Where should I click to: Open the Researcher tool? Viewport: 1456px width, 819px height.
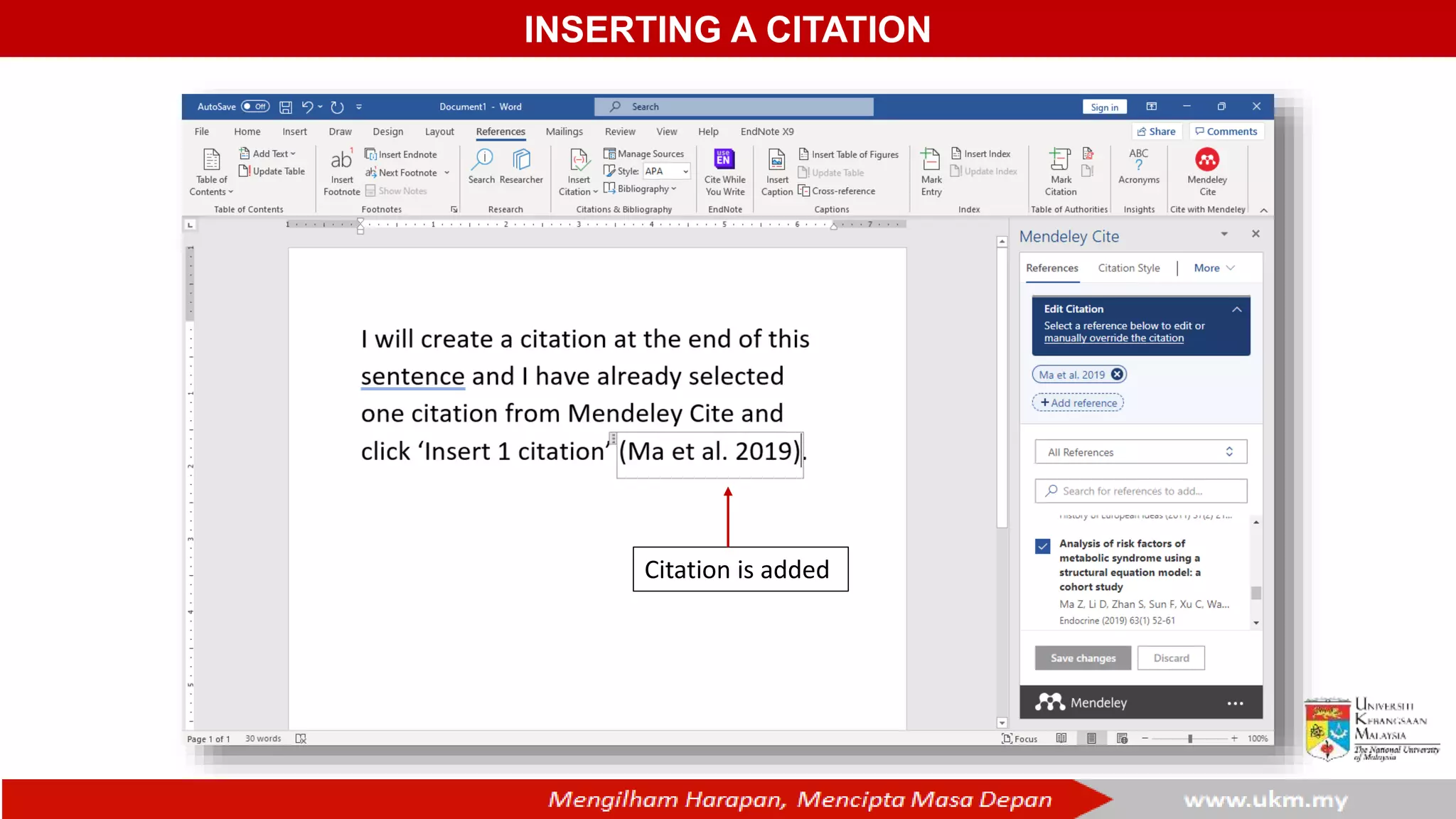click(x=521, y=168)
